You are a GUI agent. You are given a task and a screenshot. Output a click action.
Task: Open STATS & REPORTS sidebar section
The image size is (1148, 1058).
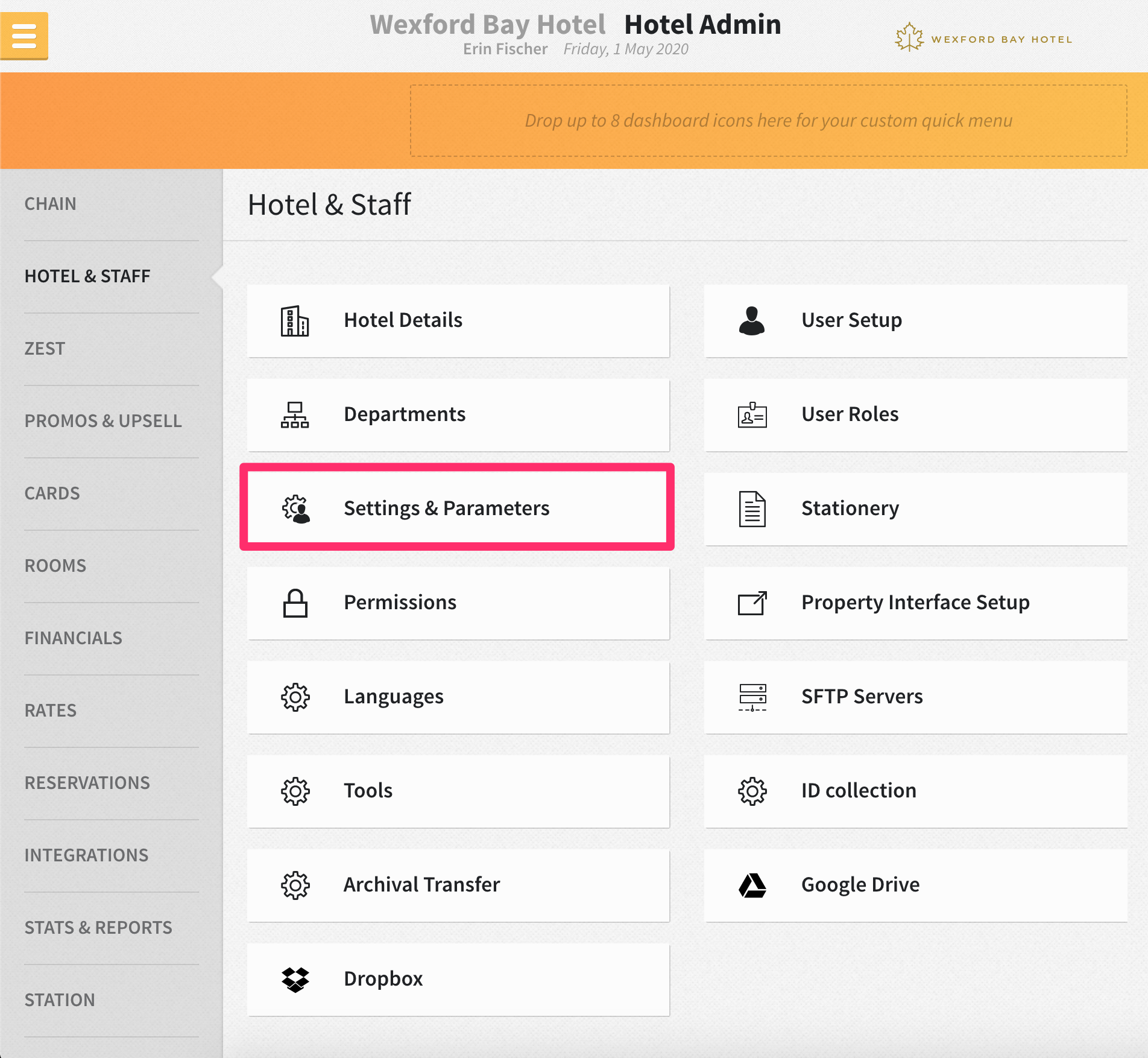98,928
